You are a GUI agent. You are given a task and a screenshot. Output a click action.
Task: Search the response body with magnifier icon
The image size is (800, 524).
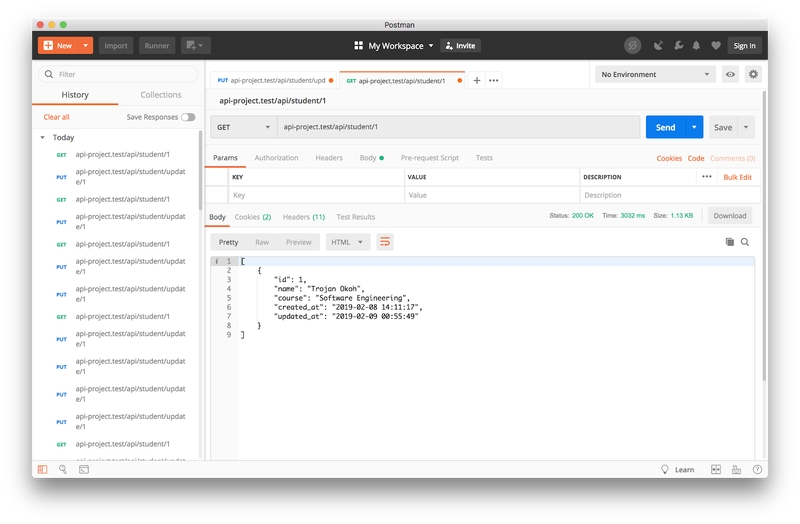tap(745, 242)
